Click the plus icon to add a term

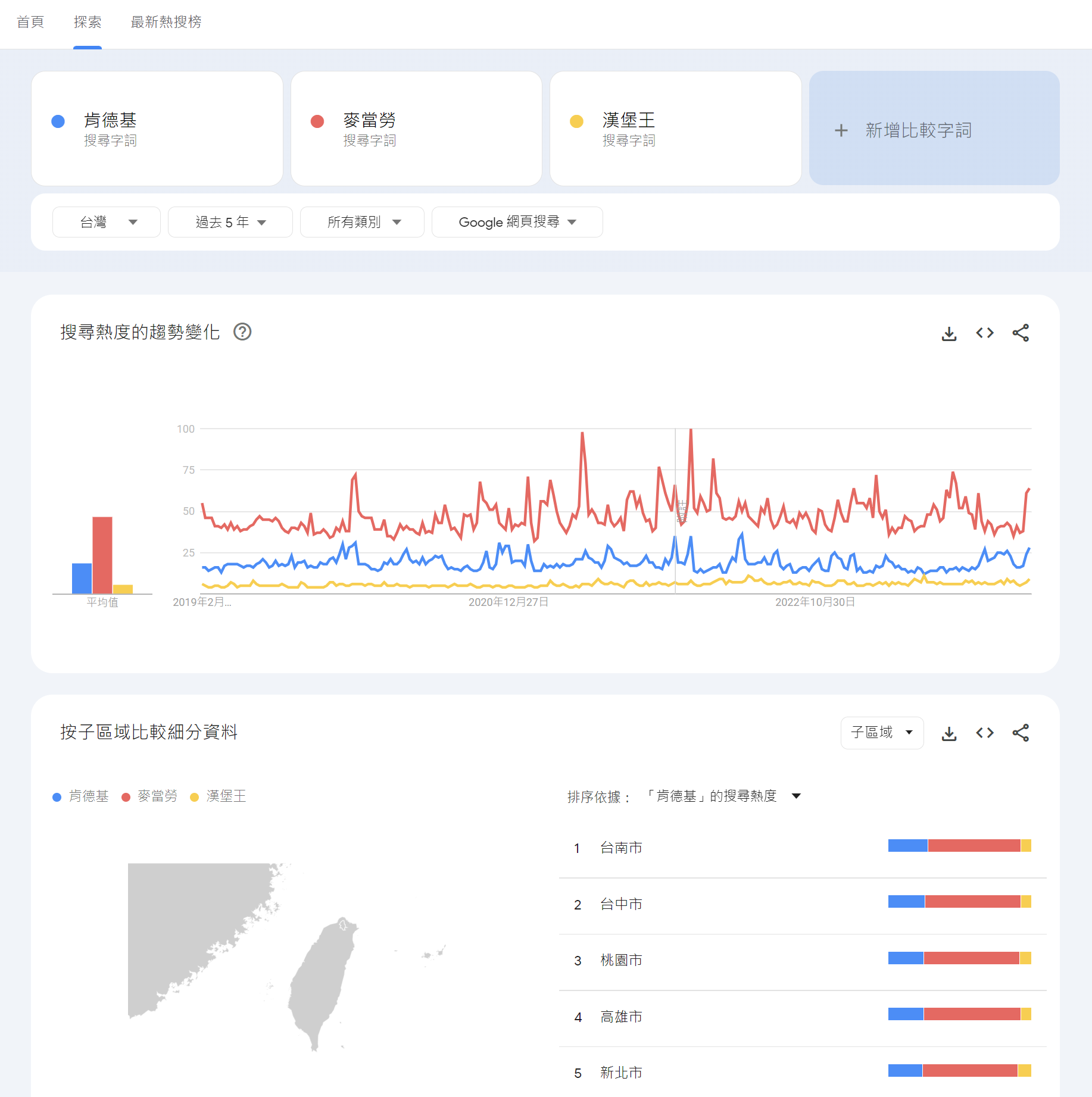(x=841, y=130)
